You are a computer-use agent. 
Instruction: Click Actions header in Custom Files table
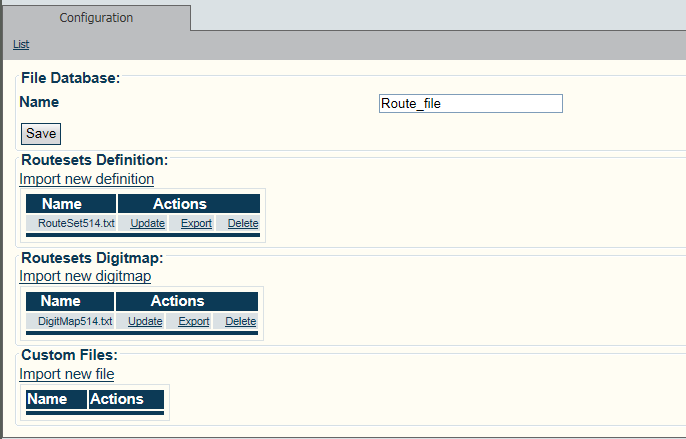(117, 399)
